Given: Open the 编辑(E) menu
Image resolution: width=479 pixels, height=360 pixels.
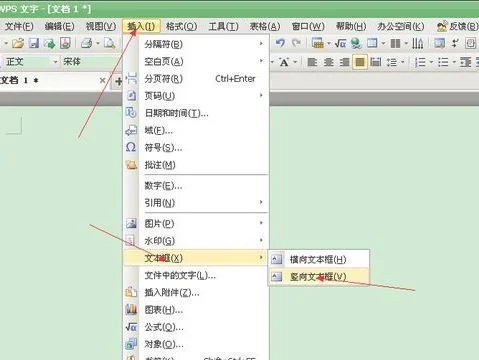Looking at the screenshot, I should click(x=60, y=26).
